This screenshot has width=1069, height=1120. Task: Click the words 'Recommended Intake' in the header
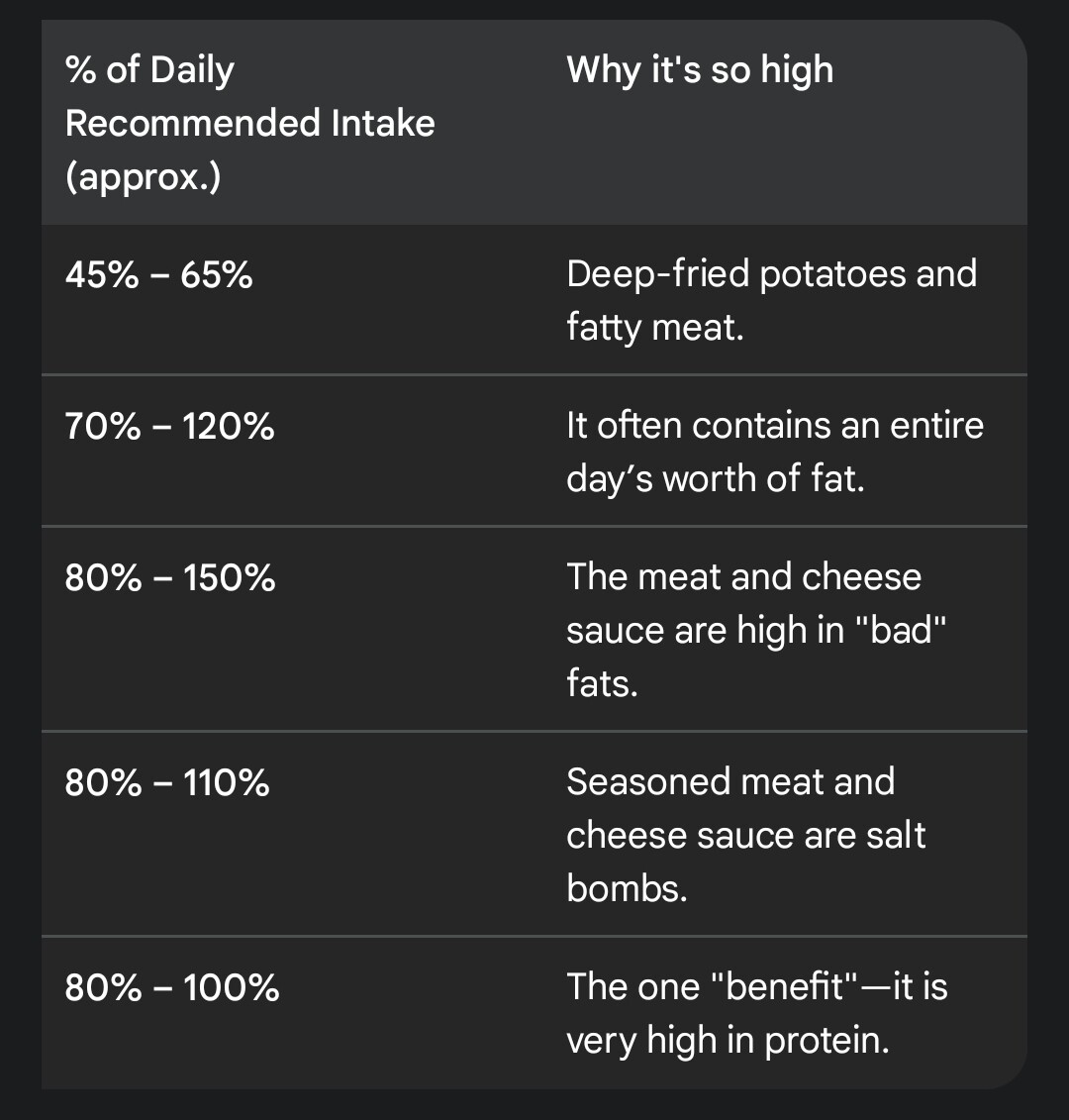pyautogui.click(x=249, y=124)
